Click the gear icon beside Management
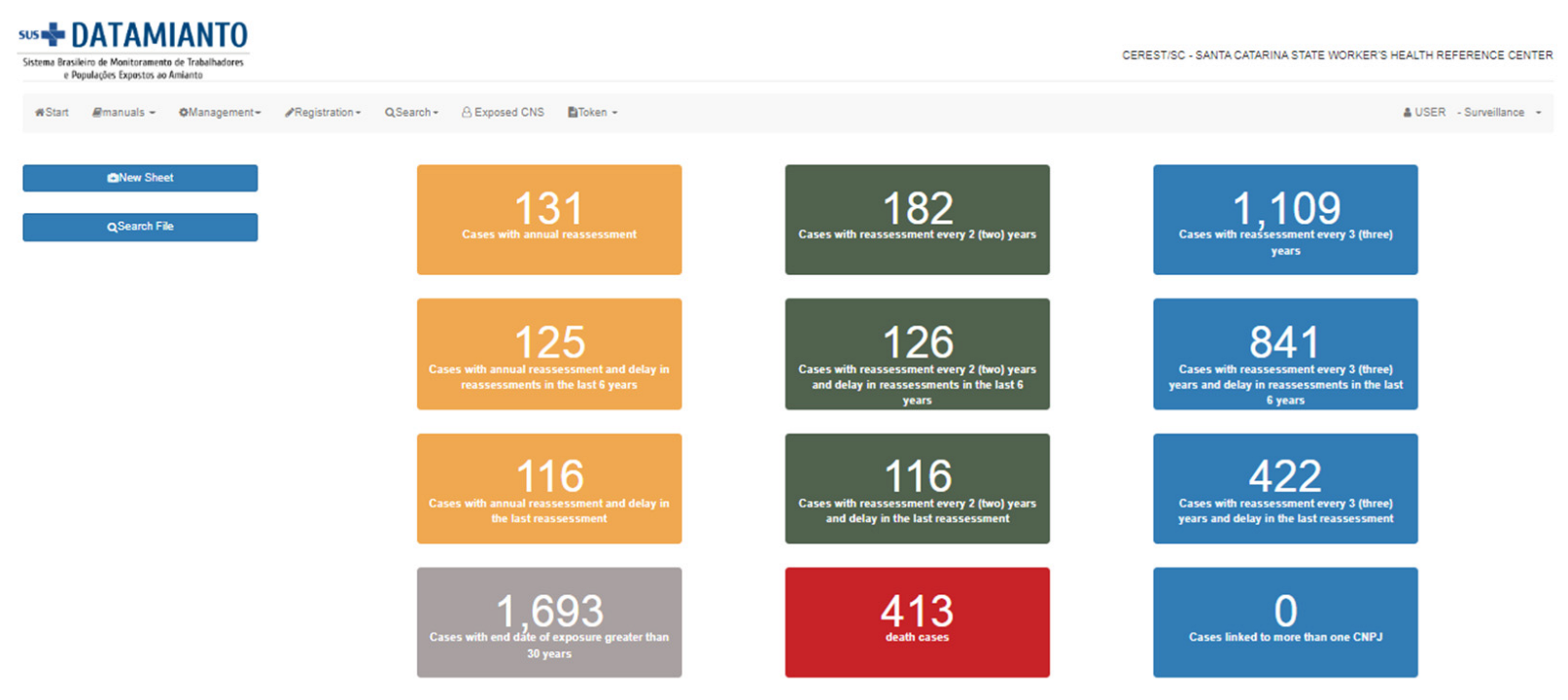Image resolution: width=1568 pixels, height=700 pixels. (x=183, y=113)
